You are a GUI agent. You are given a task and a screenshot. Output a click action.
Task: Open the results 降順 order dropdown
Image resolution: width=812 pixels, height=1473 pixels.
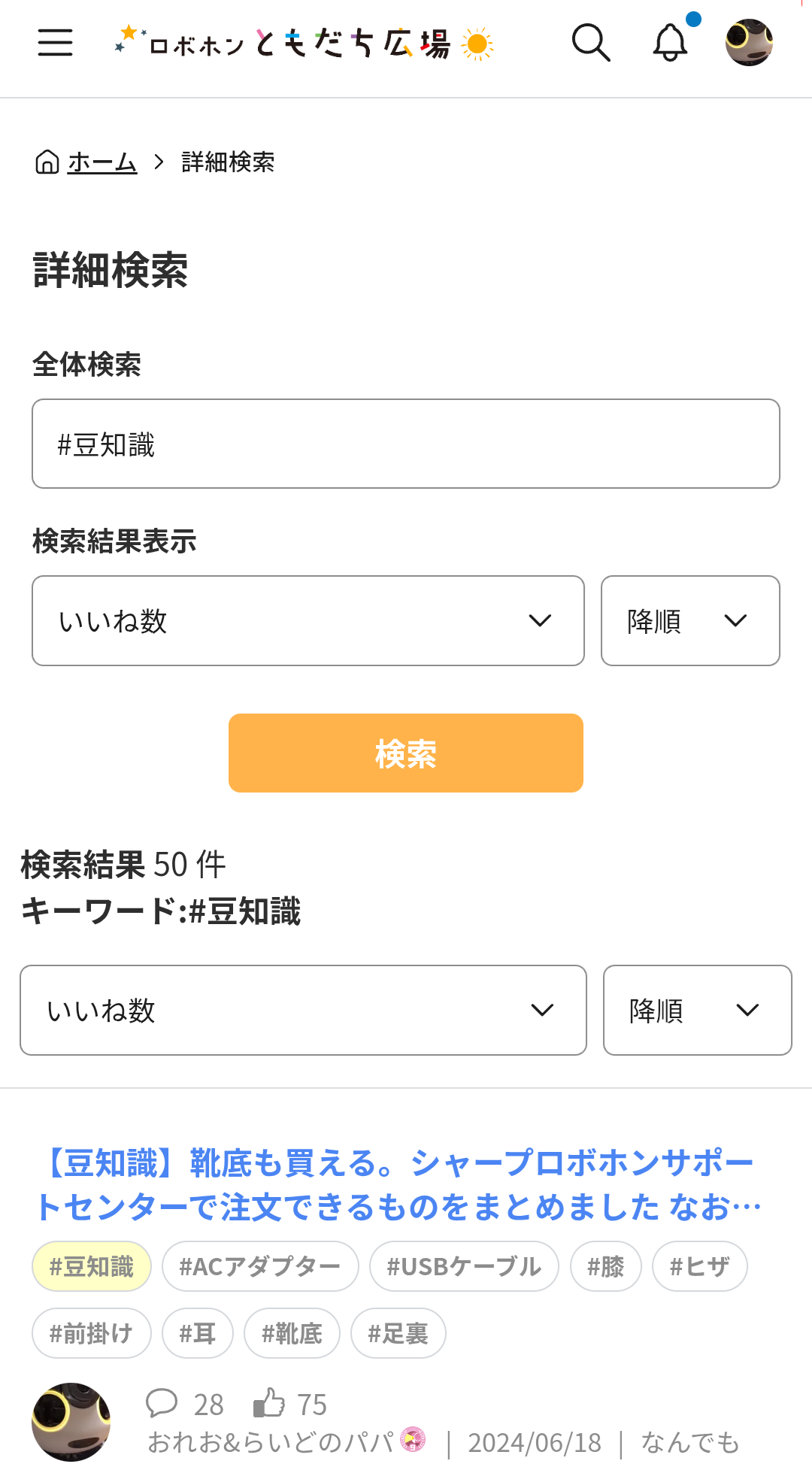697,1011
